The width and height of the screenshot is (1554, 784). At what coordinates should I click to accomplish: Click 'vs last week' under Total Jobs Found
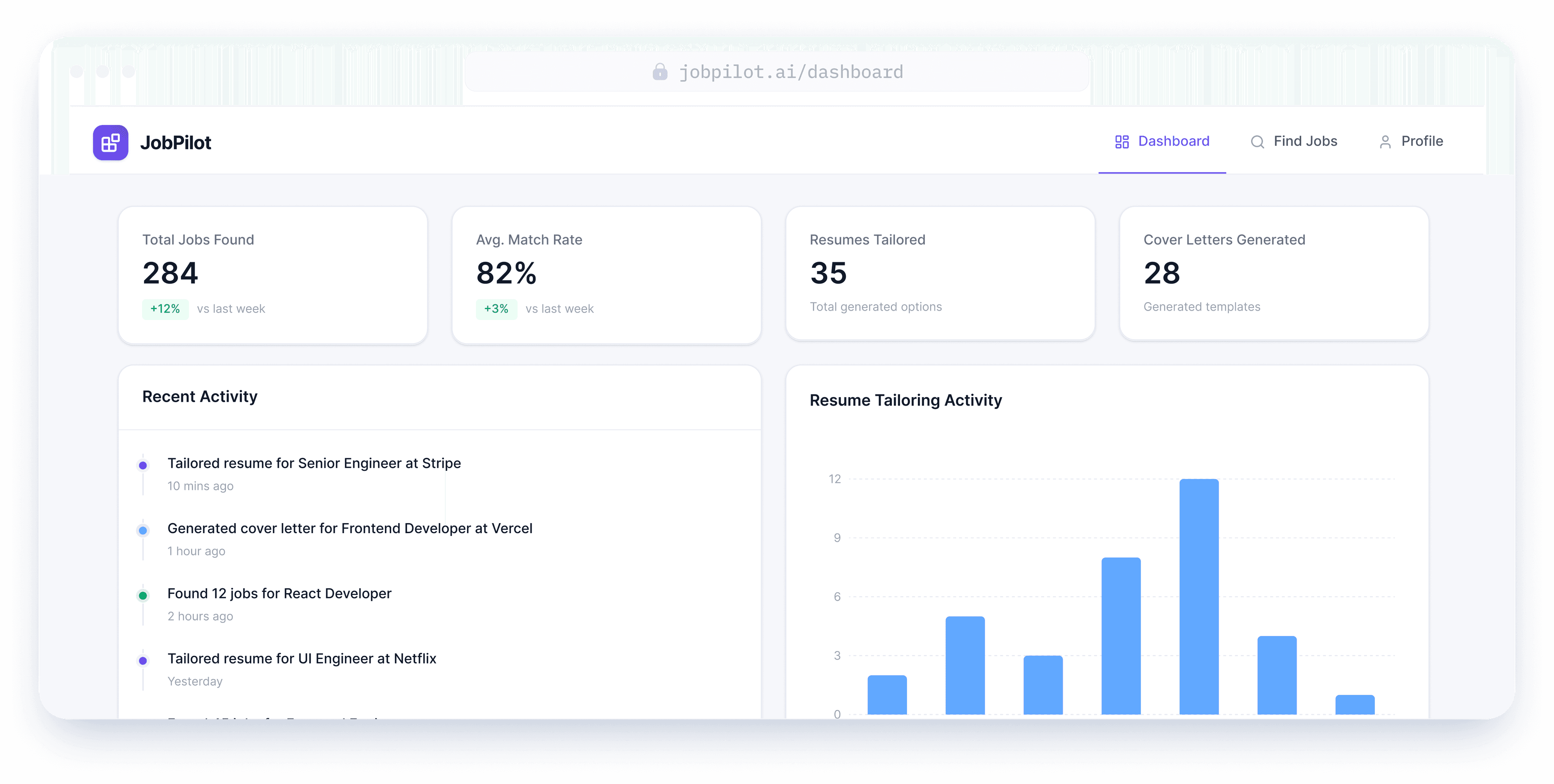tap(231, 309)
